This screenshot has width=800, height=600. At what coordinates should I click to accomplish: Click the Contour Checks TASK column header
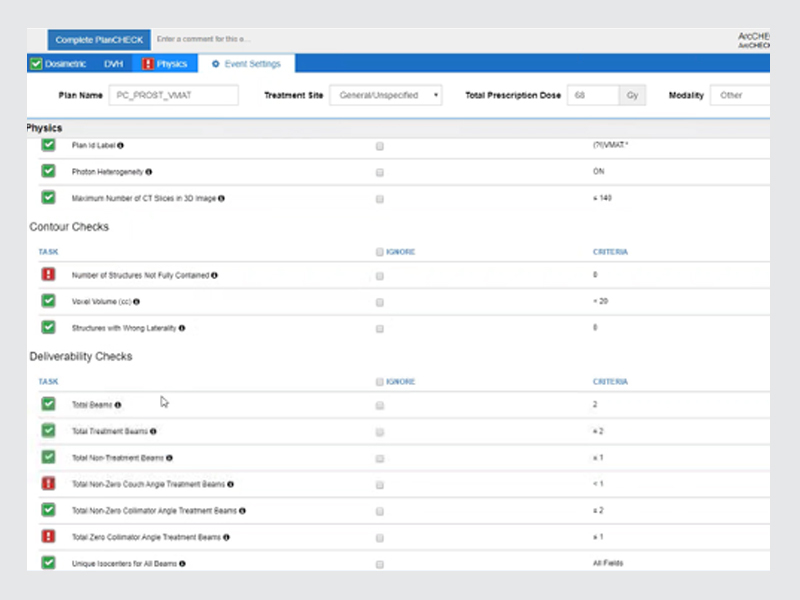point(48,252)
